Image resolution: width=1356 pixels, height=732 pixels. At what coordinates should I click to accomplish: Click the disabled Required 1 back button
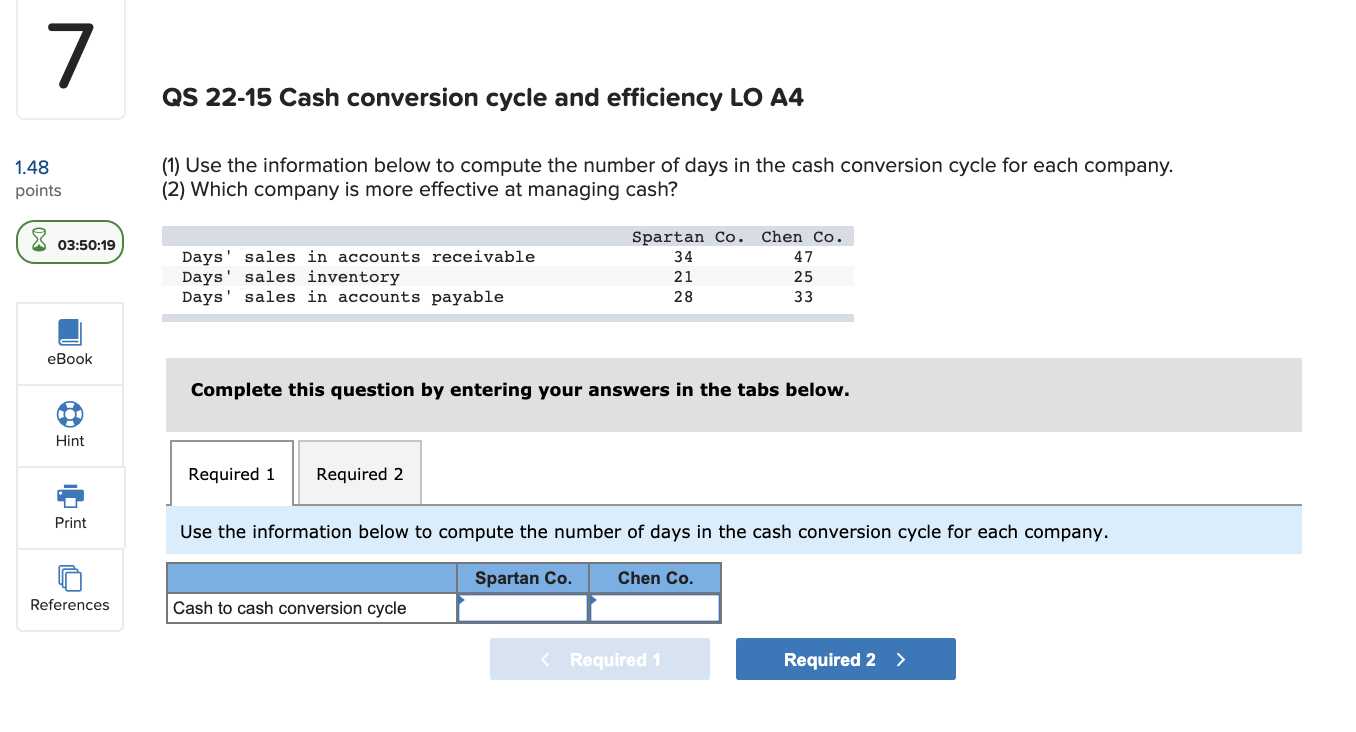599,658
